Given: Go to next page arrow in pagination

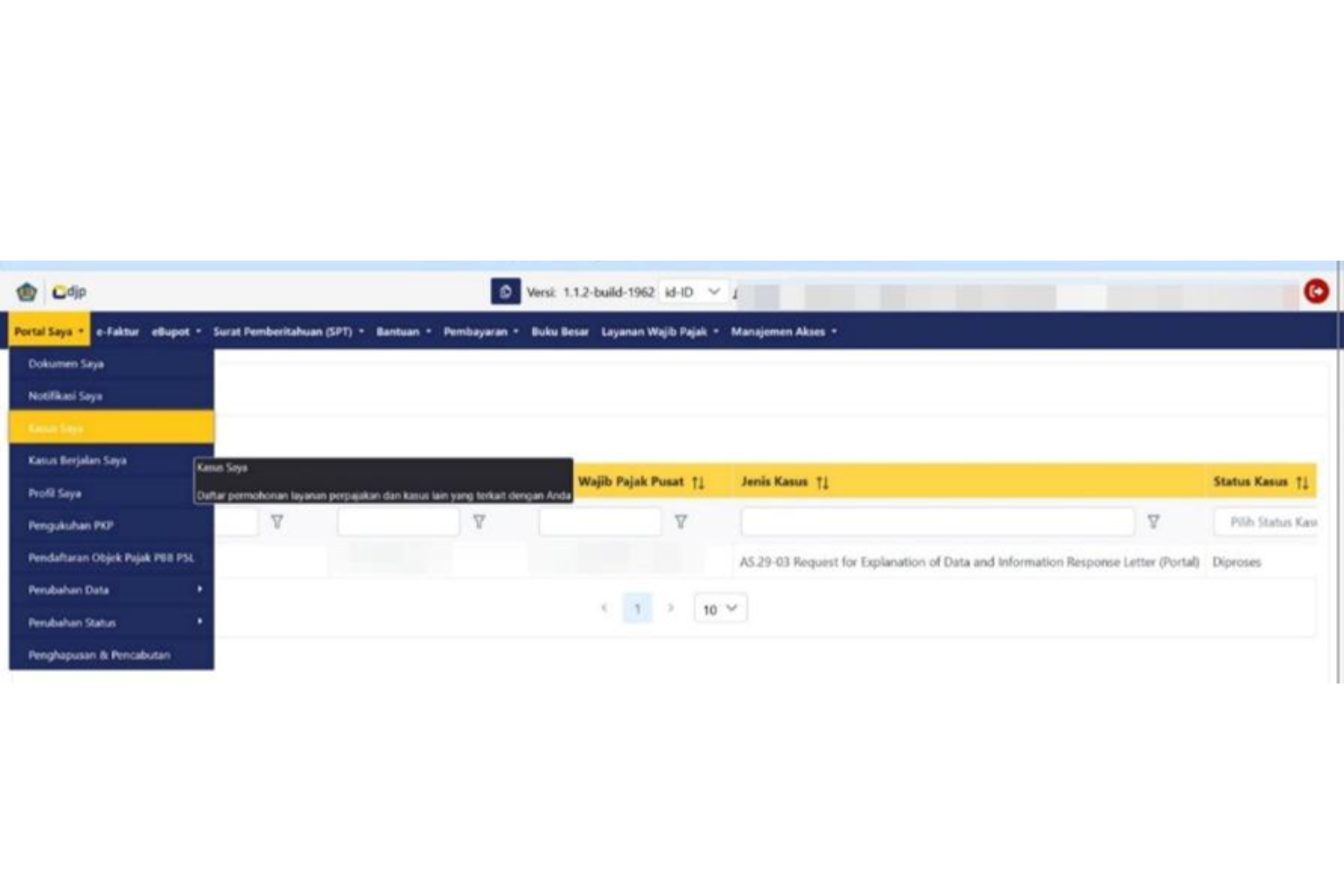Looking at the screenshot, I should point(671,608).
